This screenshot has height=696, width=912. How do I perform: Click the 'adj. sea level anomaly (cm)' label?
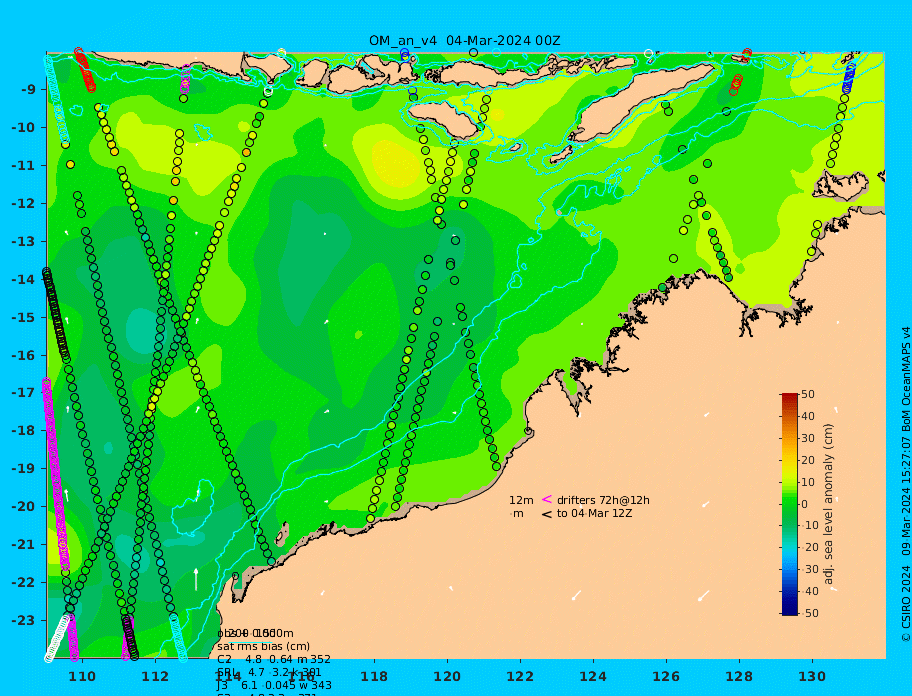[x=829, y=504]
